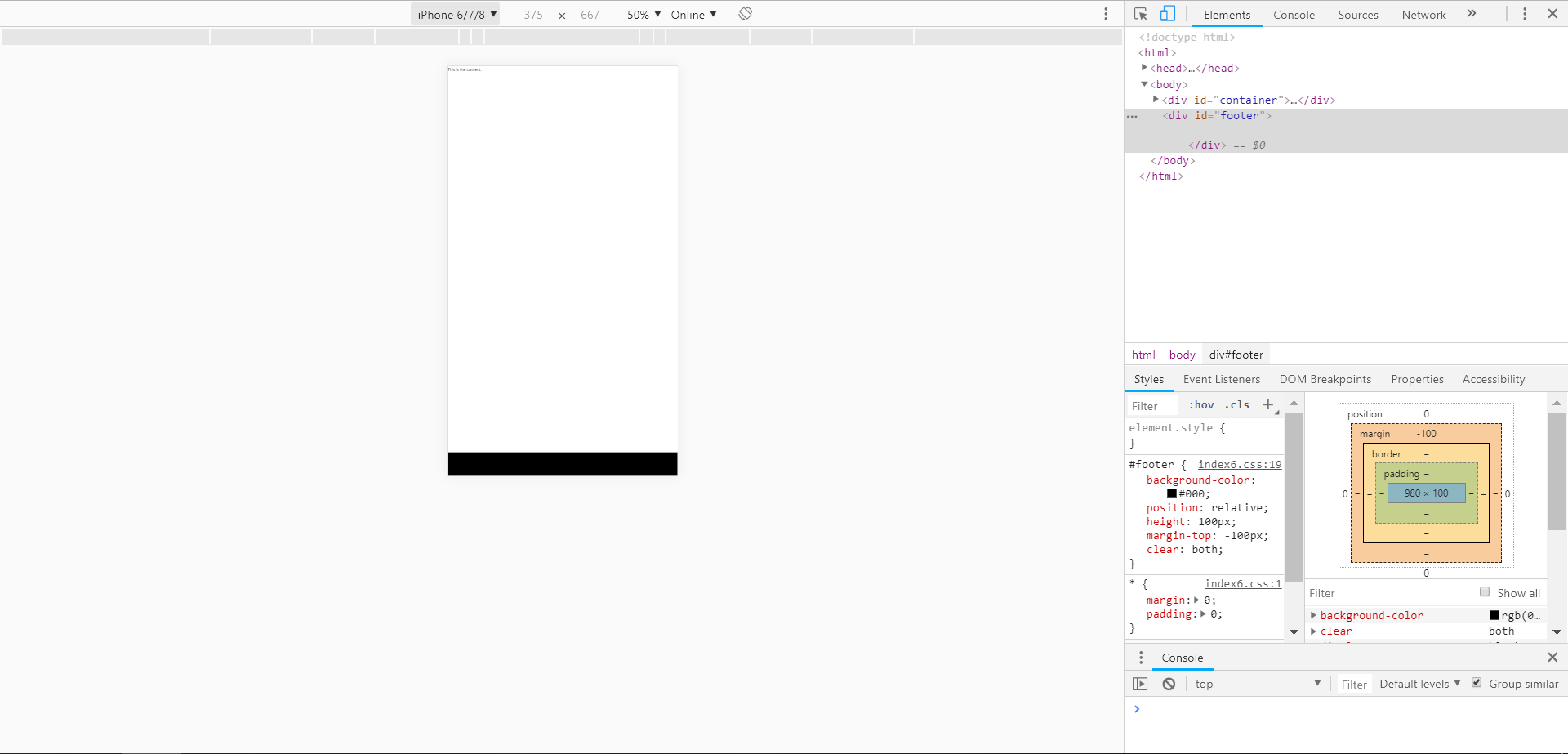Open the Default levels dropdown
This screenshot has width=1568, height=754.
coord(1418,684)
